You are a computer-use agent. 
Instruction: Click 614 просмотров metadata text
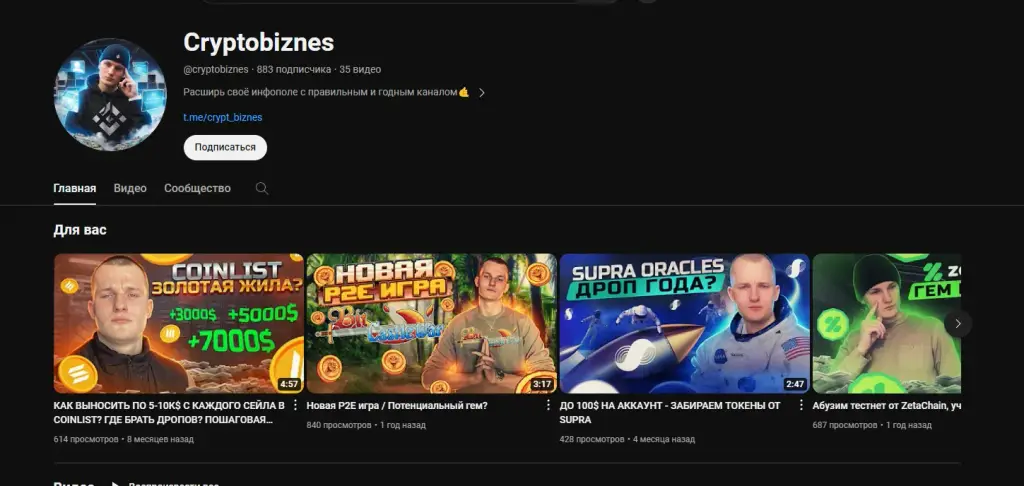[86, 439]
